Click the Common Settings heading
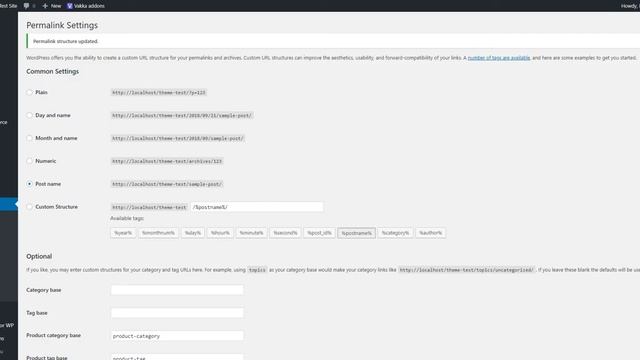 coord(53,71)
